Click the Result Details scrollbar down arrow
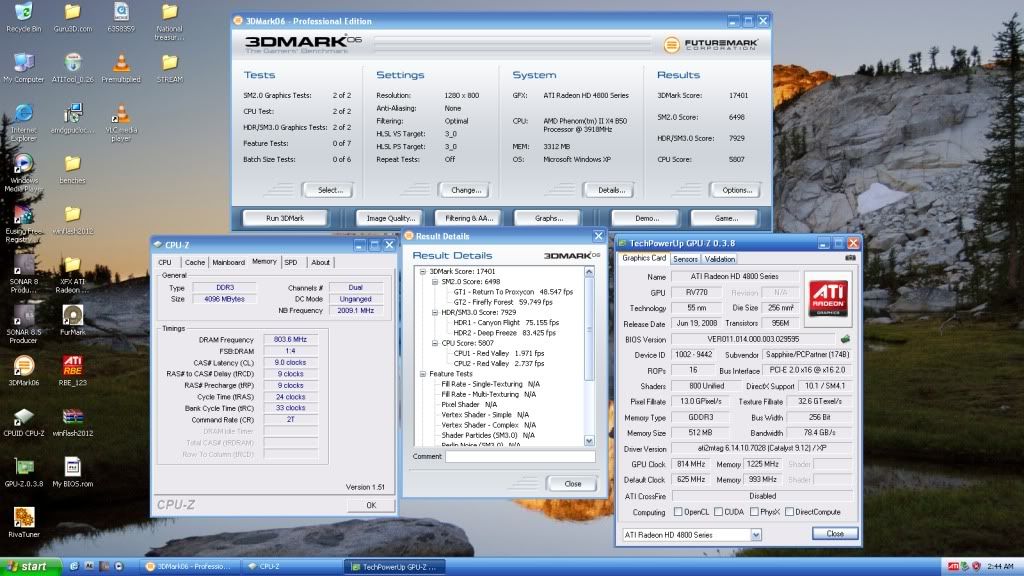The height and width of the screenshot is (576, 1024). click(x=589, y=441)
